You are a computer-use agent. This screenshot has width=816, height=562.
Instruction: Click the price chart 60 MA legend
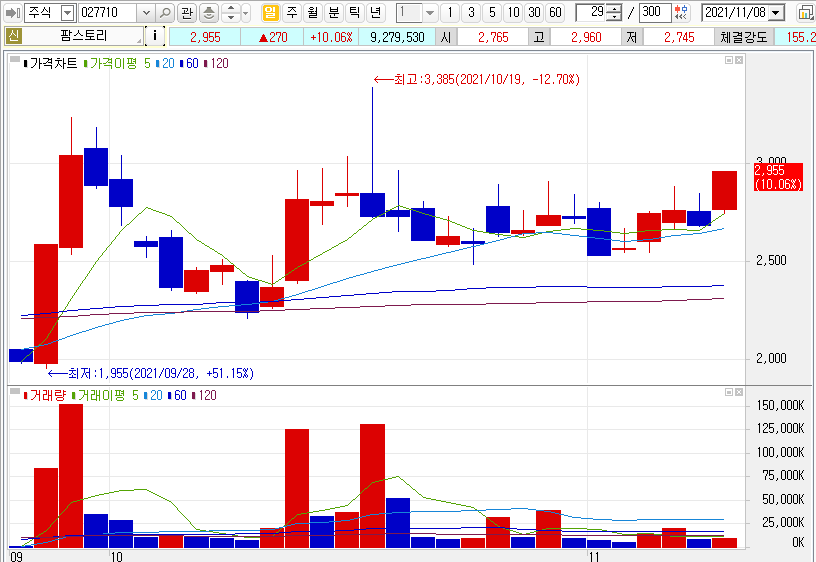[190, 63]
